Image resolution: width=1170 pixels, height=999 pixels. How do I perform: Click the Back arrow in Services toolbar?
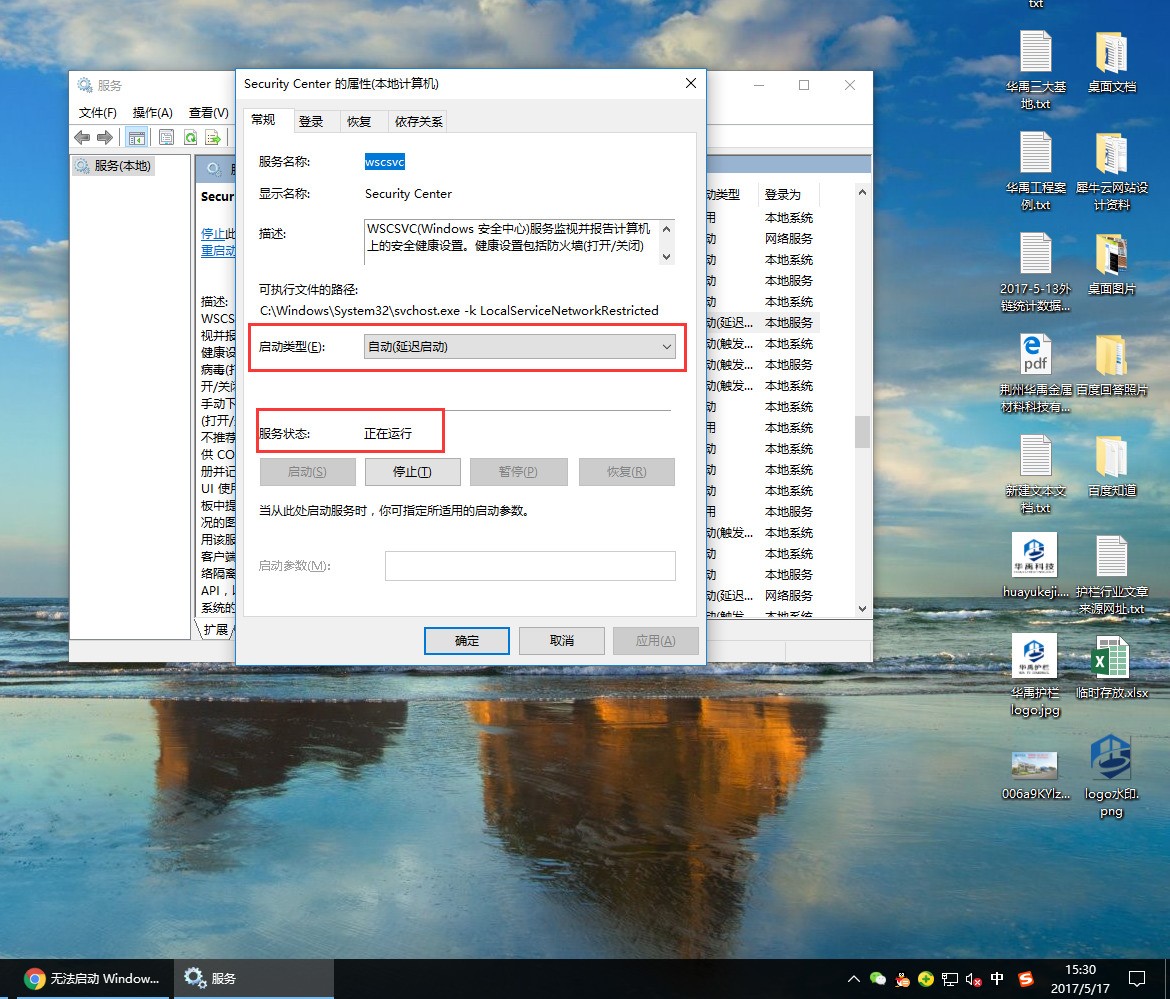(82, 137)
